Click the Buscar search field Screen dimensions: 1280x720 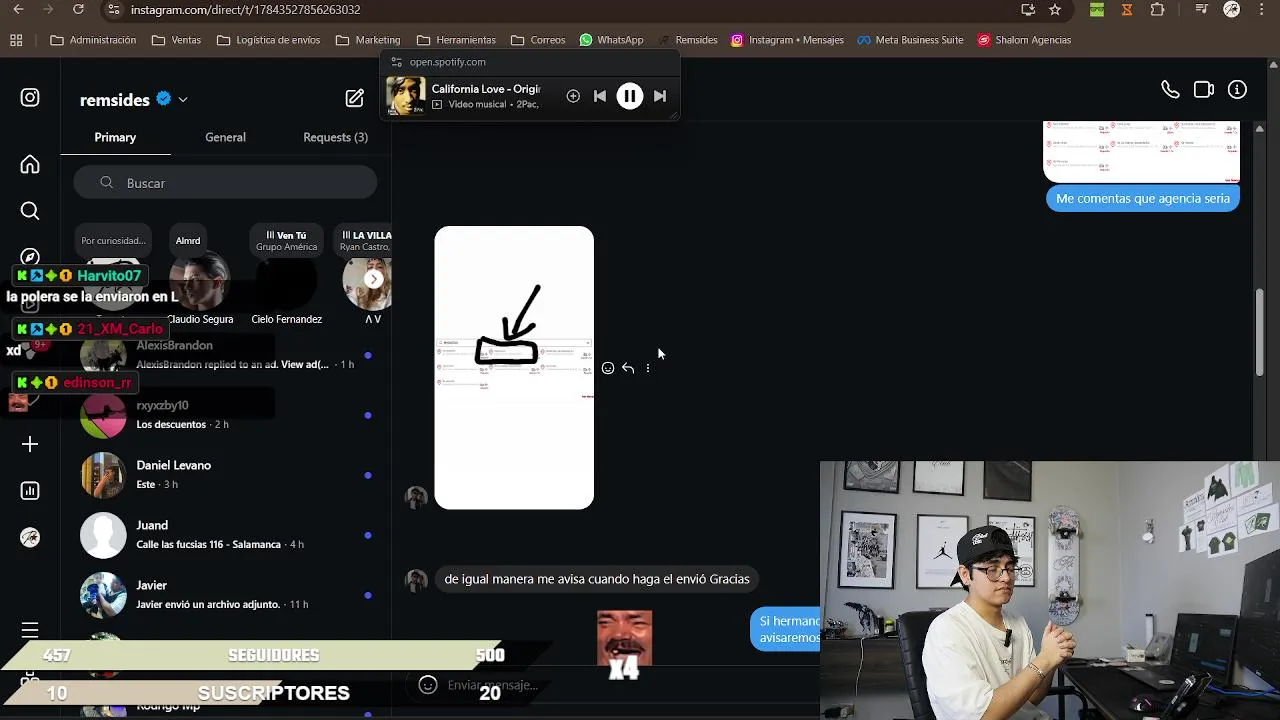tap(225, 183)
